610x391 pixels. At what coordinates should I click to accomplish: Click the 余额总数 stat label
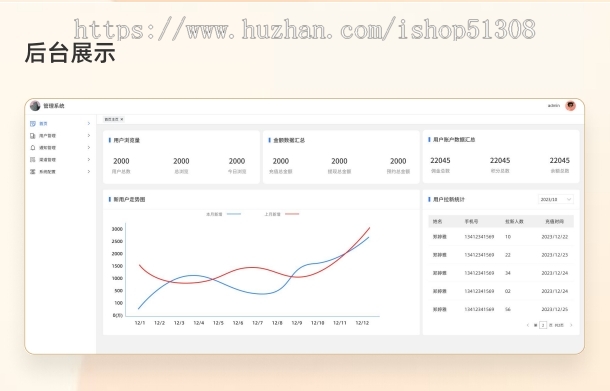coord(559,171)
